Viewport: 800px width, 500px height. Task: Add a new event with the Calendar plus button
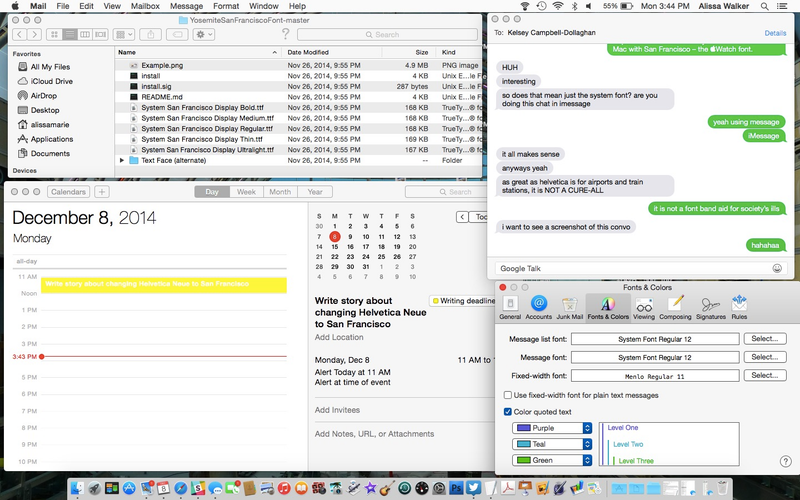click(102, 192)
